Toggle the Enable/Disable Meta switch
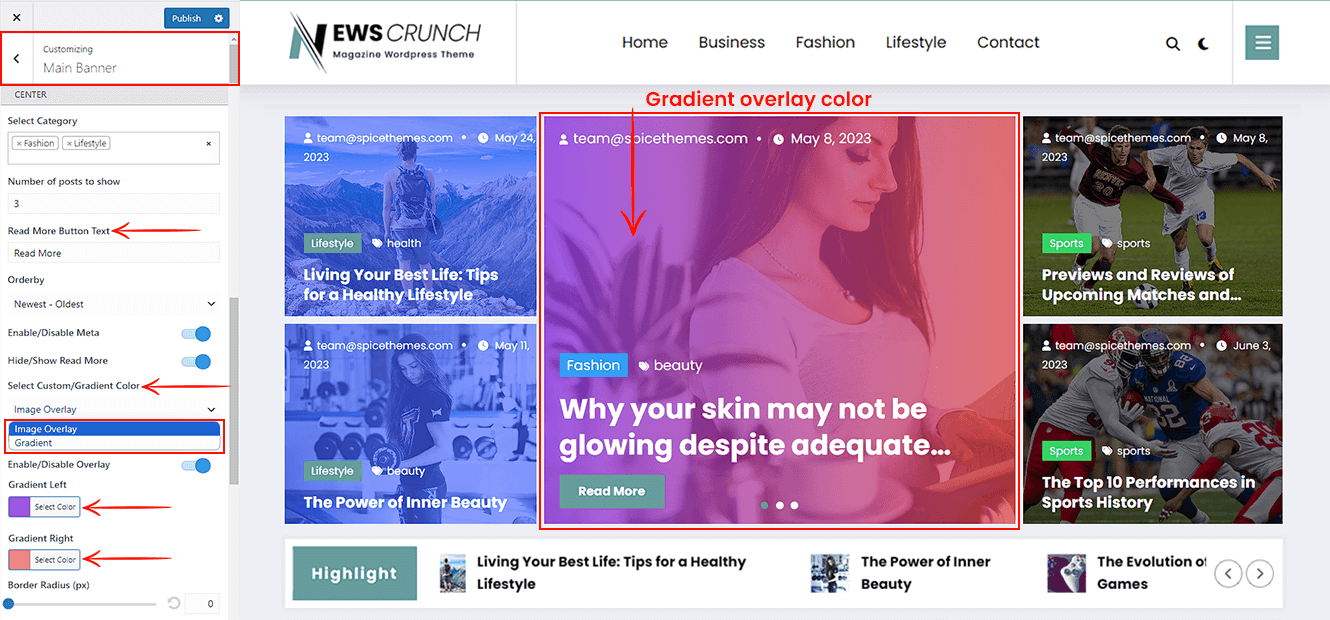The height and width of the screenshot is (620, 1330). coord(196,333)
